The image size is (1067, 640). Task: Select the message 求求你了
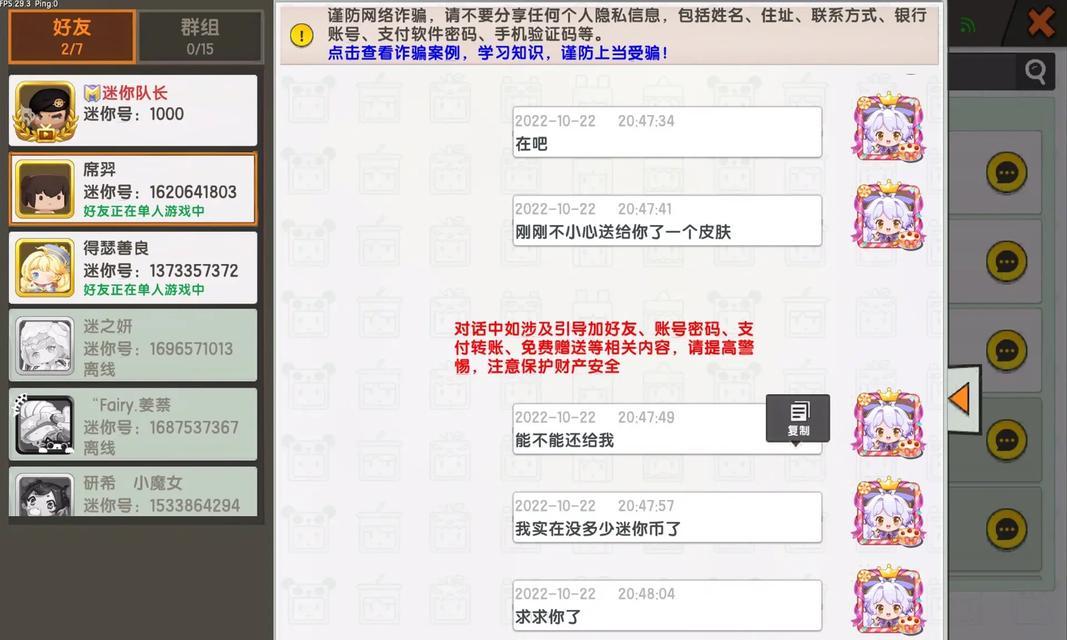point(667,605)
